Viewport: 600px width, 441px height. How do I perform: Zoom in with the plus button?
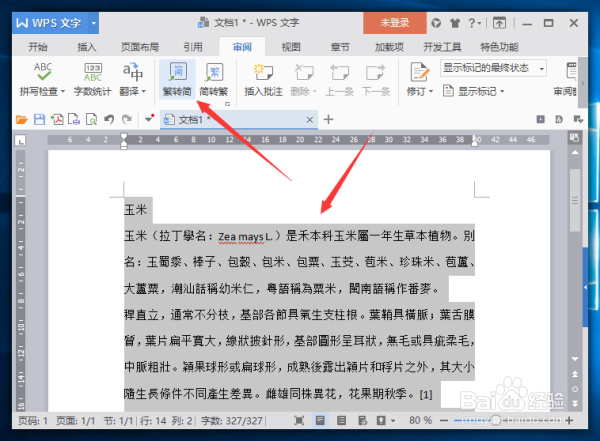569,421
